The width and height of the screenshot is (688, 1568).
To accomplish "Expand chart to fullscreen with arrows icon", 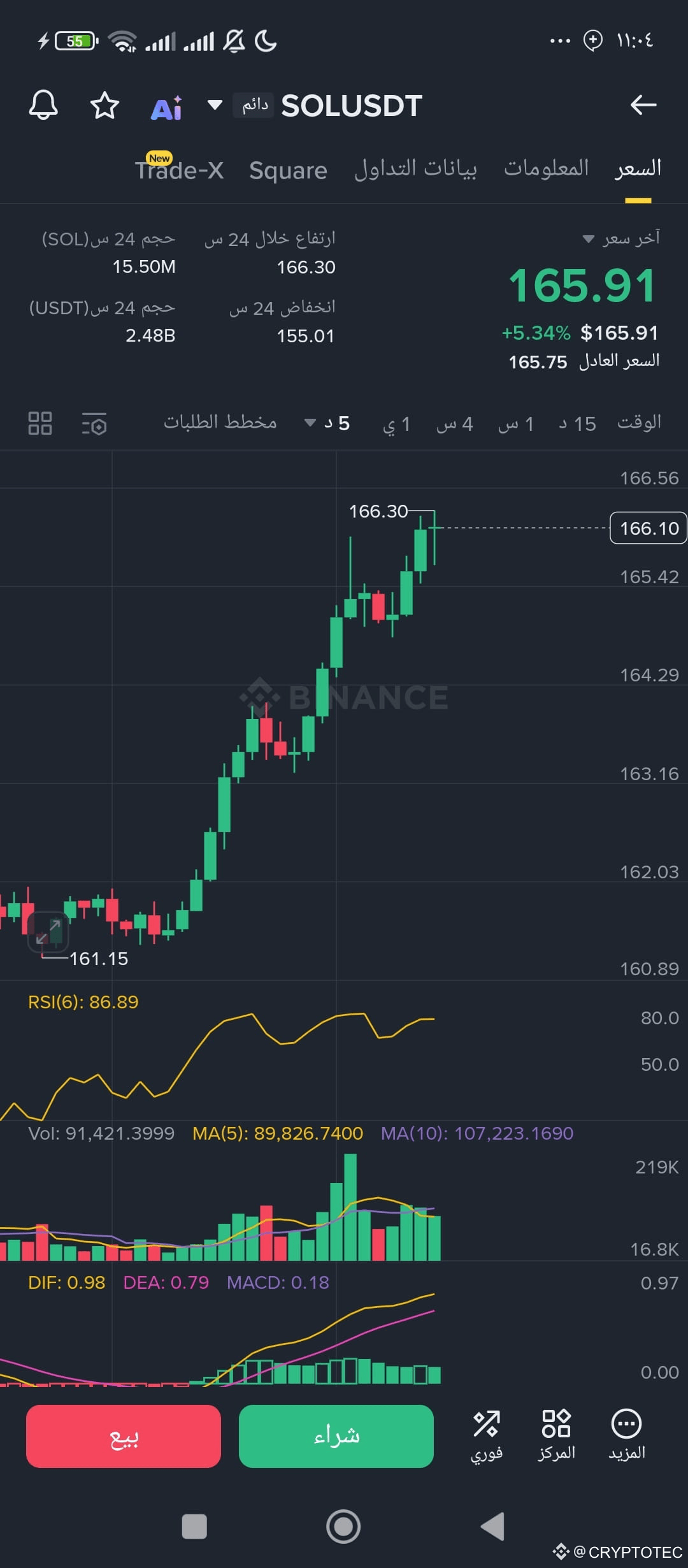I will pos(48,932).
